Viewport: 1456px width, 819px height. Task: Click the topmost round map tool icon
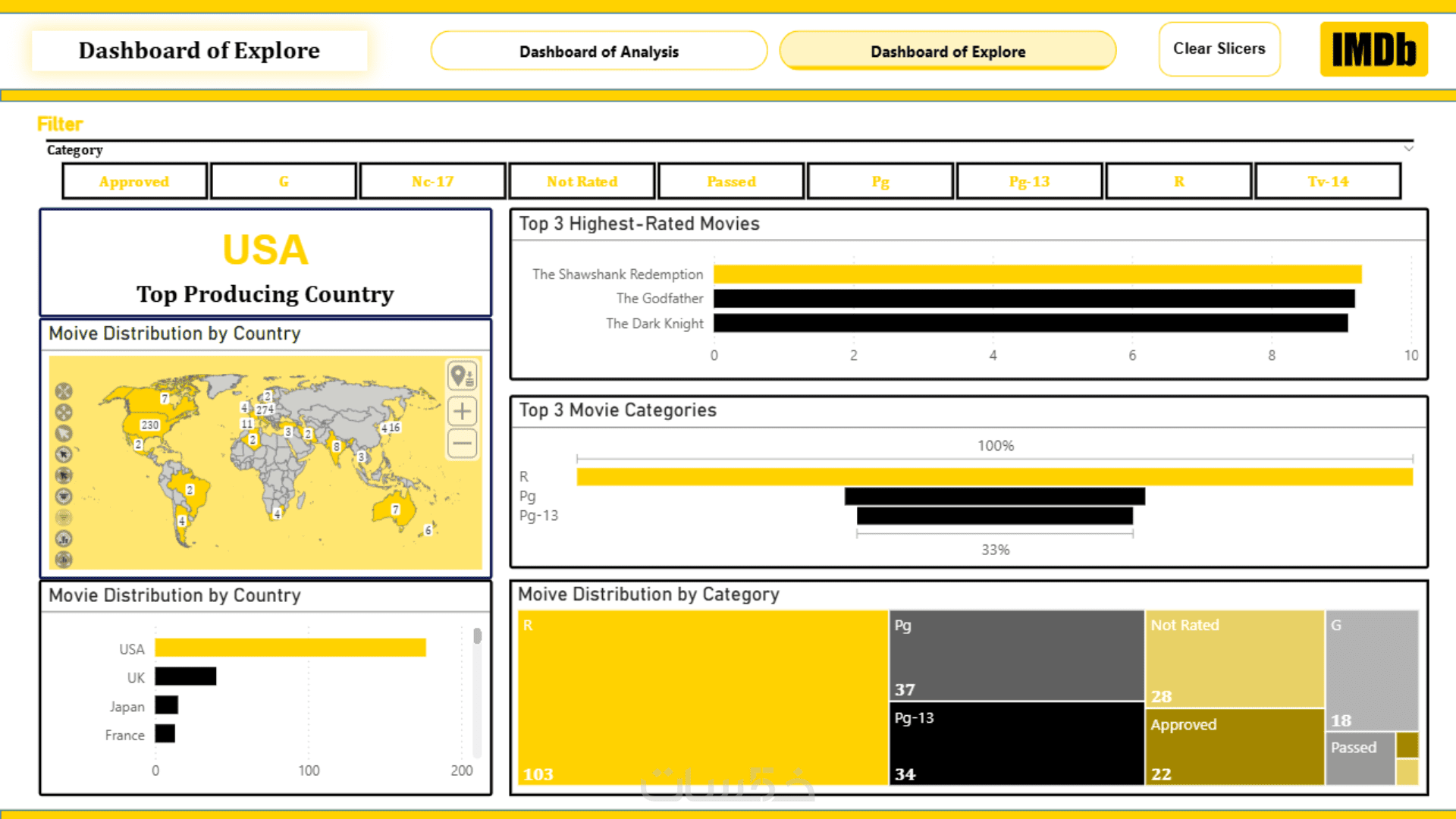click(x=64, y=391)
